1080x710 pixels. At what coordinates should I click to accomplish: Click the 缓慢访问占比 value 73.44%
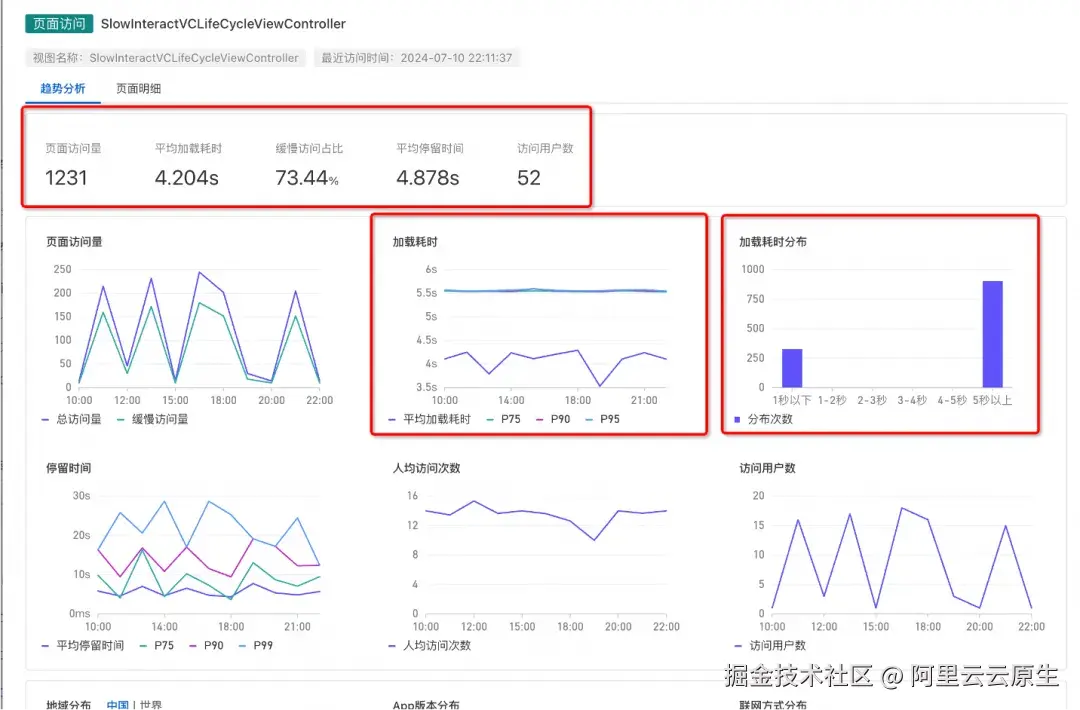click(x=307, y=178)
